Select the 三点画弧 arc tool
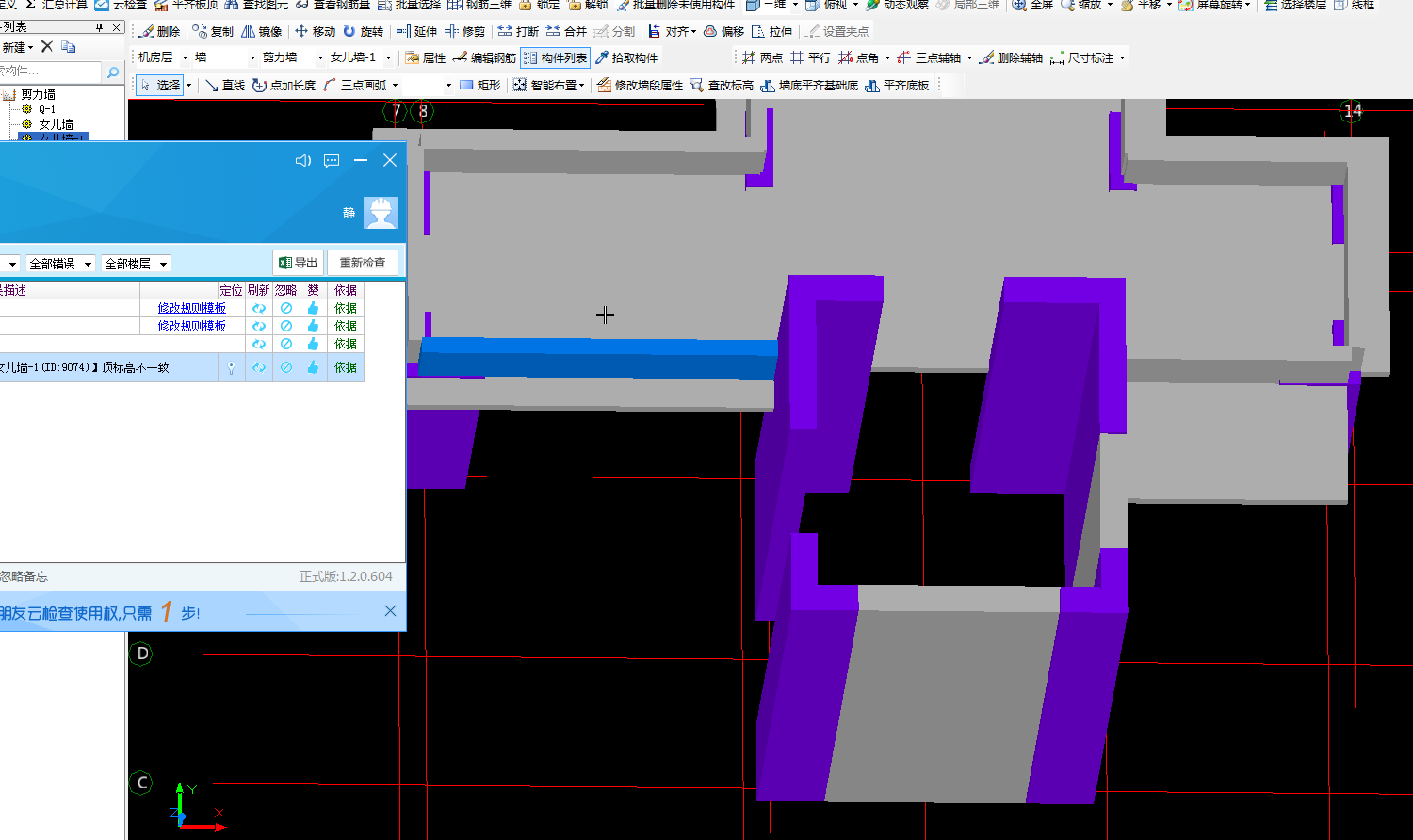The image size is (1413, 840). [356, 85]
